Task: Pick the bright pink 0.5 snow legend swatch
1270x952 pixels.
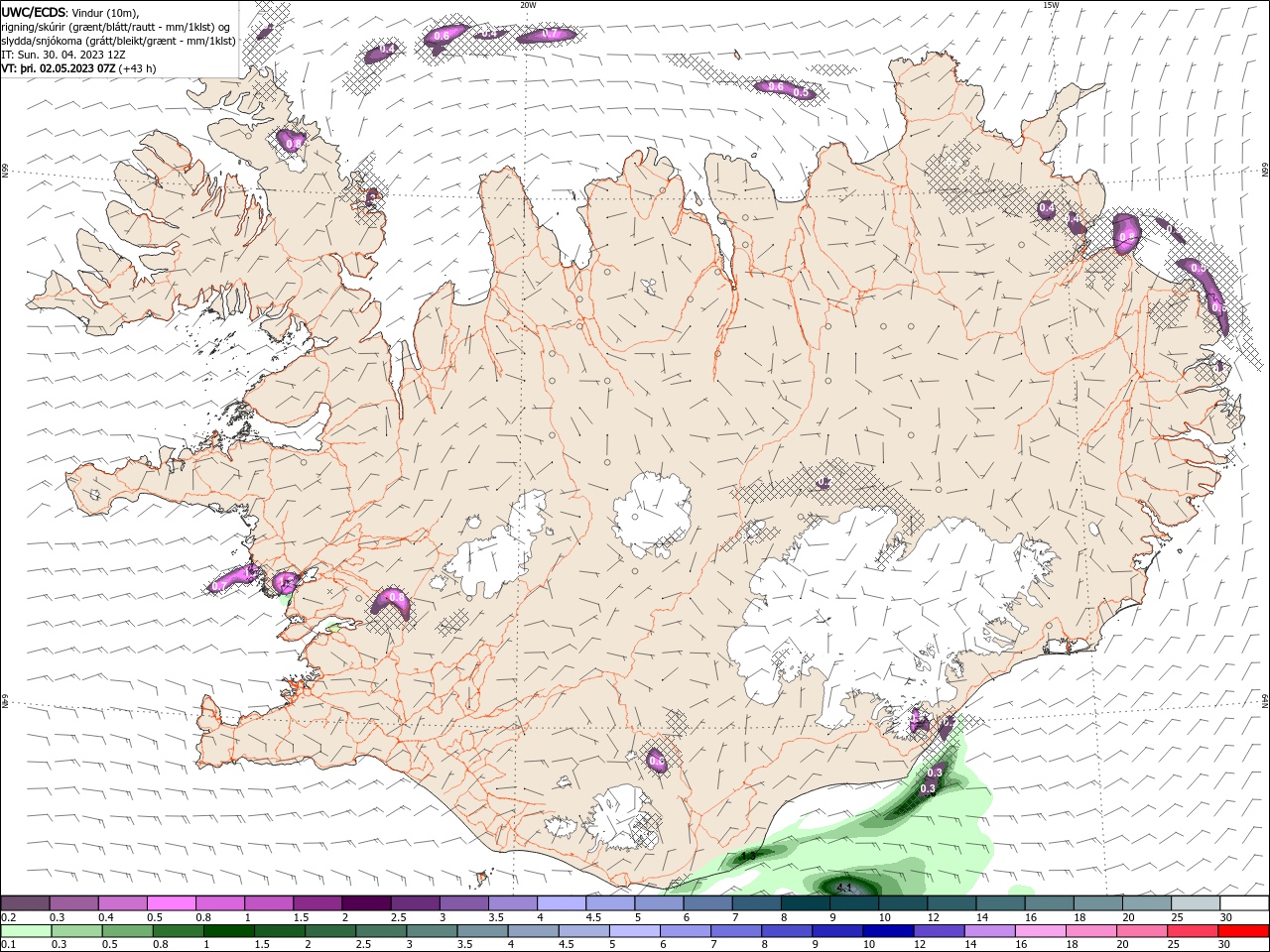Action: (x=171, y=903)
